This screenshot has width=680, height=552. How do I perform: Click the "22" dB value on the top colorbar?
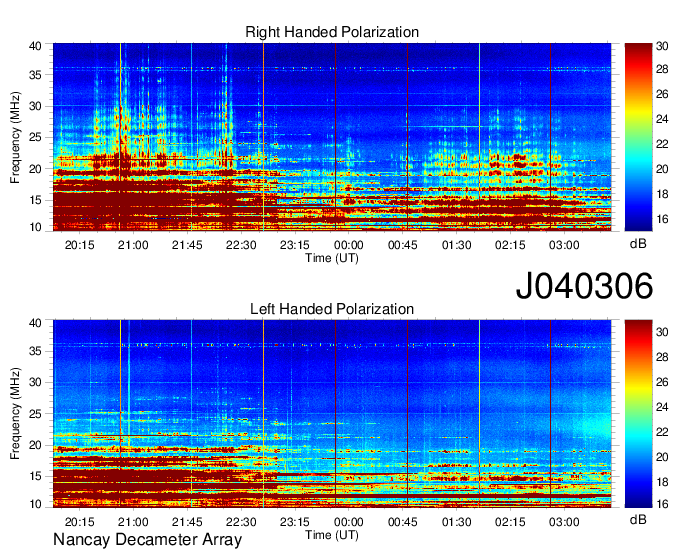pos(662,144)
